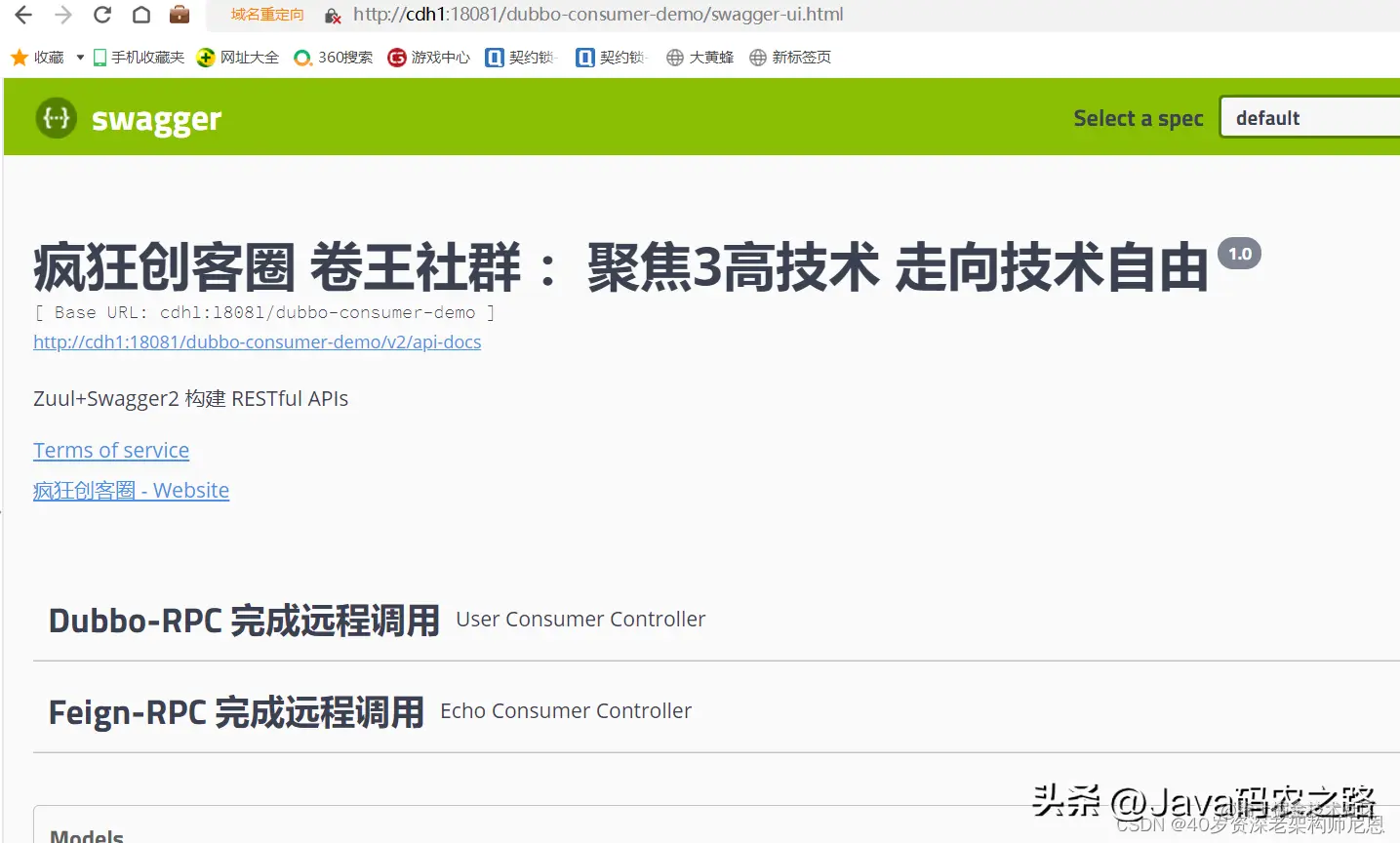Open 大黄蜂 bookmark
The height and width of the screenshot is (843, 1400).
pos(700,58)
